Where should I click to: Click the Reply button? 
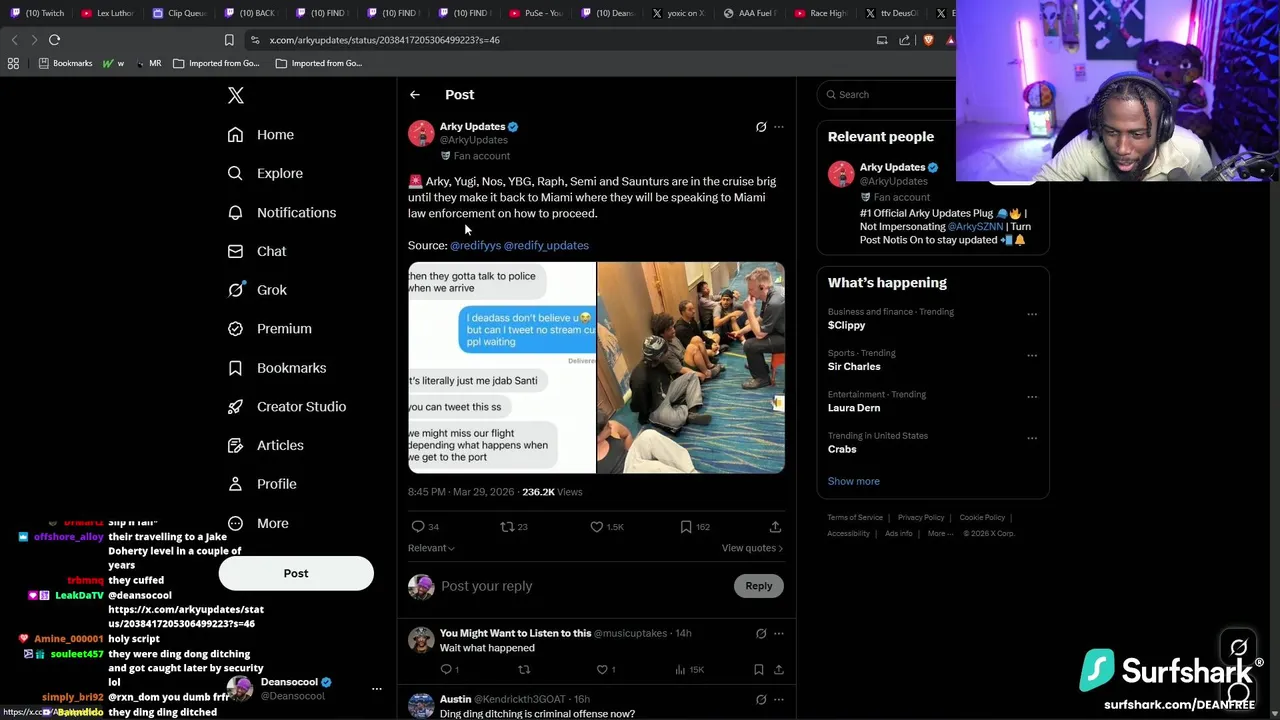[x=758, y=586]
